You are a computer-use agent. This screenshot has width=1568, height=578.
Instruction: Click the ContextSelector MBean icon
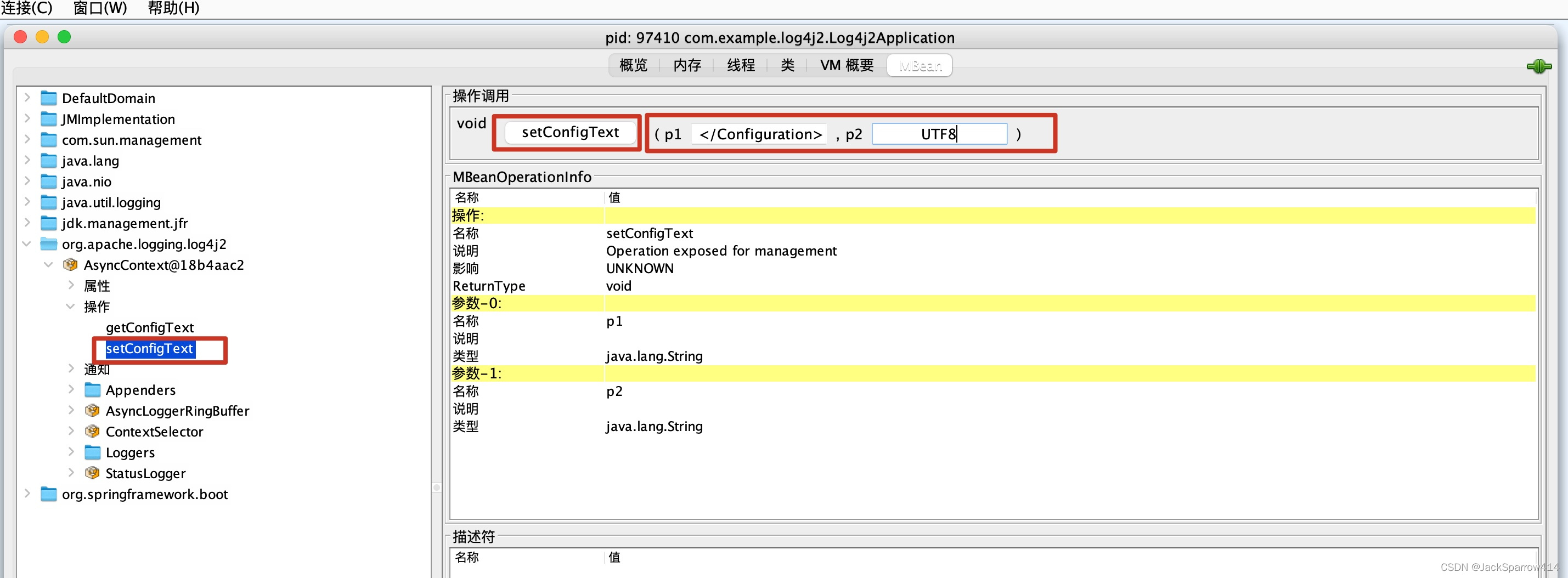point(92,431)
